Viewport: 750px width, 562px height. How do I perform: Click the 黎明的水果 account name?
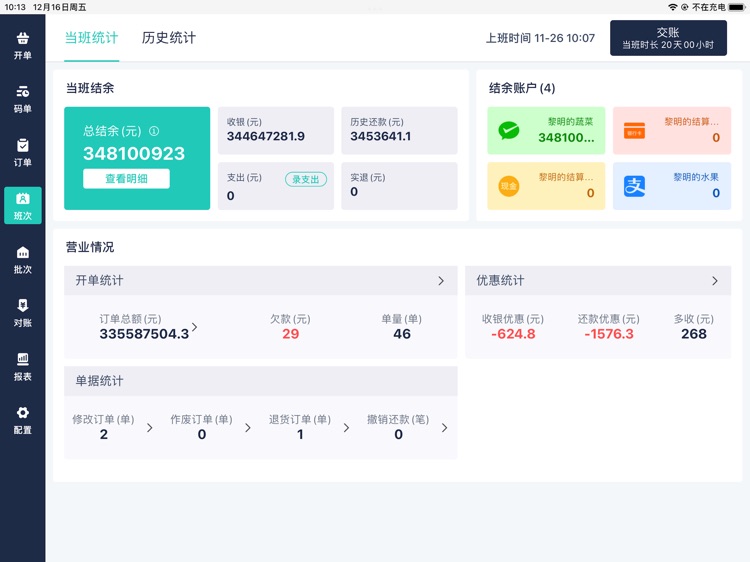coord(696,177)
